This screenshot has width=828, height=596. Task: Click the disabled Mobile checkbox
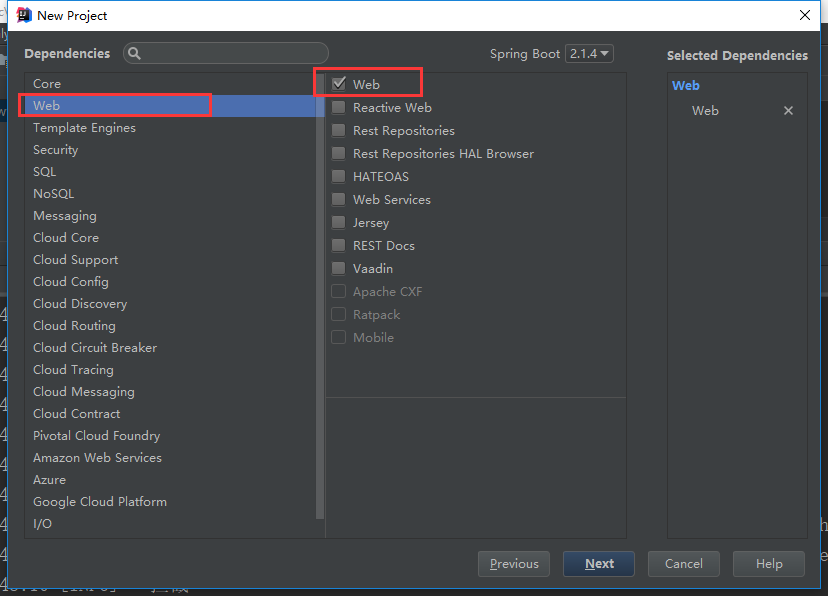338,337
